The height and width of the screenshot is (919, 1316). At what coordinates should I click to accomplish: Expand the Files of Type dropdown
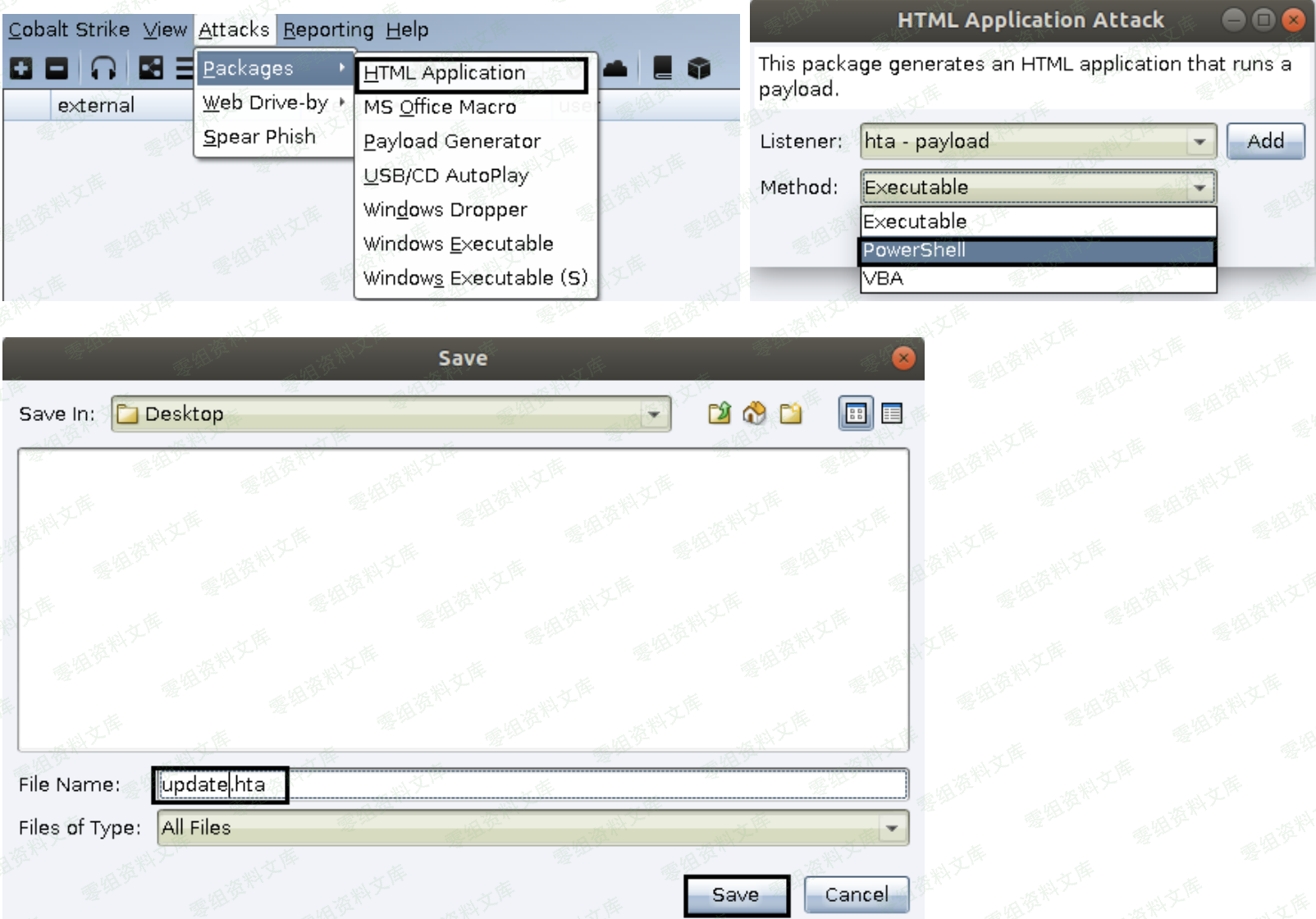[892, 828]
